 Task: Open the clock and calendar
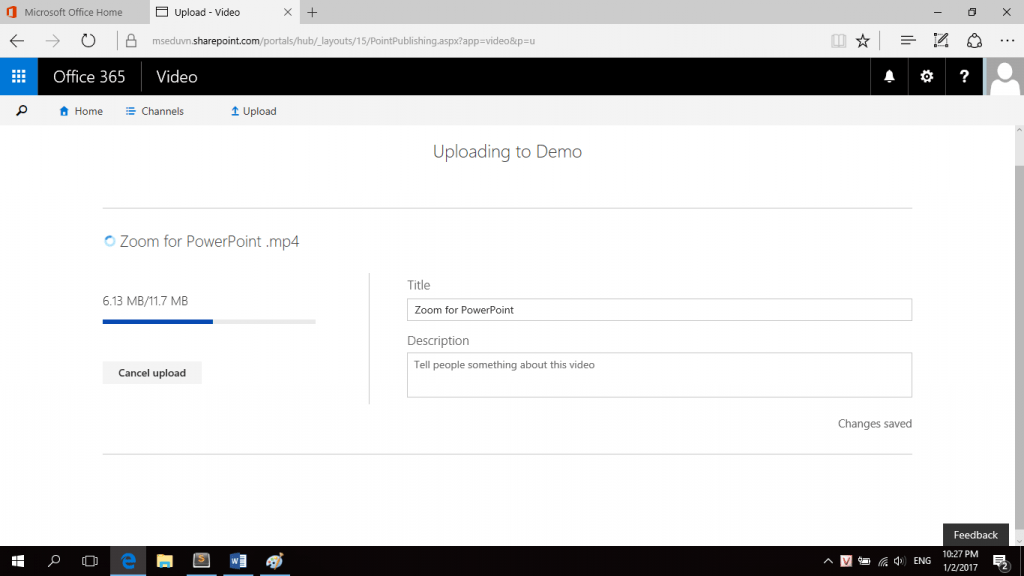(x=960, y=561)
